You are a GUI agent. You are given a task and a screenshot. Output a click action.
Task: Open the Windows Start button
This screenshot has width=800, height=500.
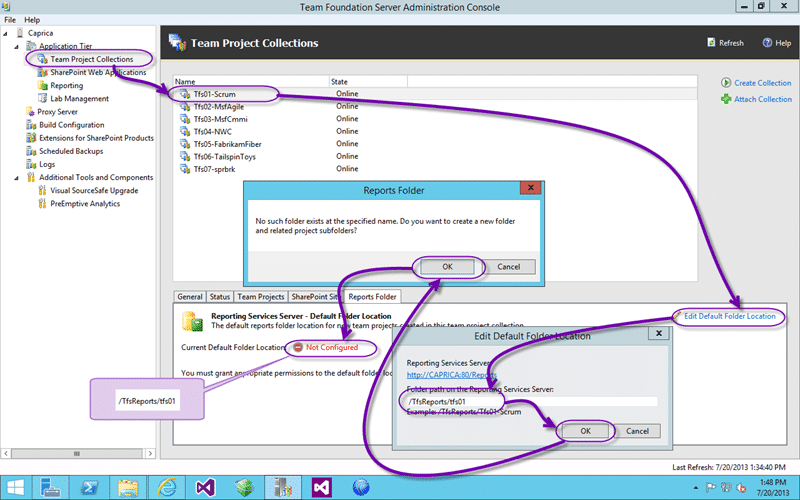coord(15,488)
